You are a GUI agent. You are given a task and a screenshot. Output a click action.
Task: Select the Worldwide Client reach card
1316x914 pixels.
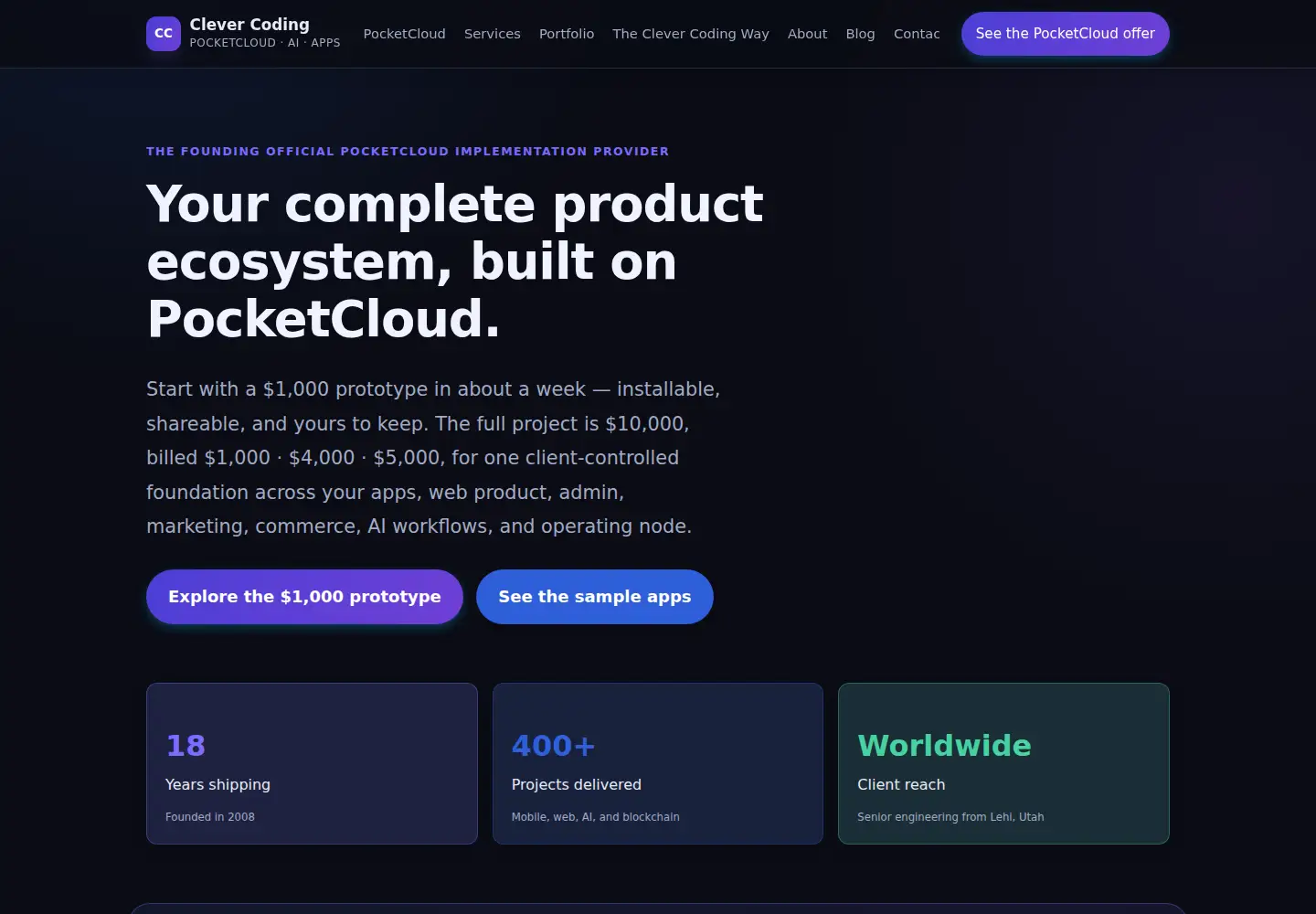[1003, 763]
